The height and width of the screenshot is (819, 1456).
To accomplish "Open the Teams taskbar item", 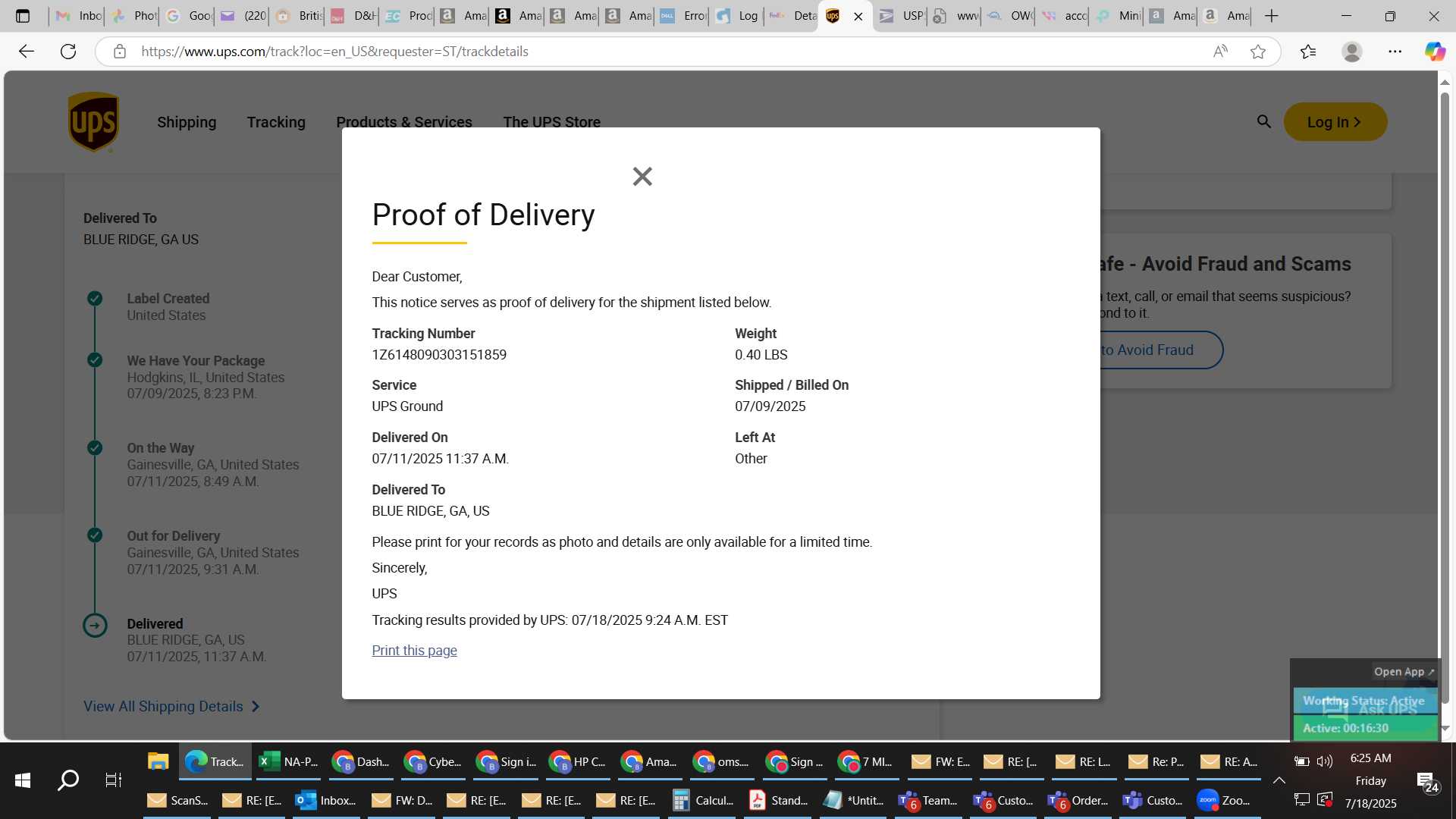I will [928, 800].
